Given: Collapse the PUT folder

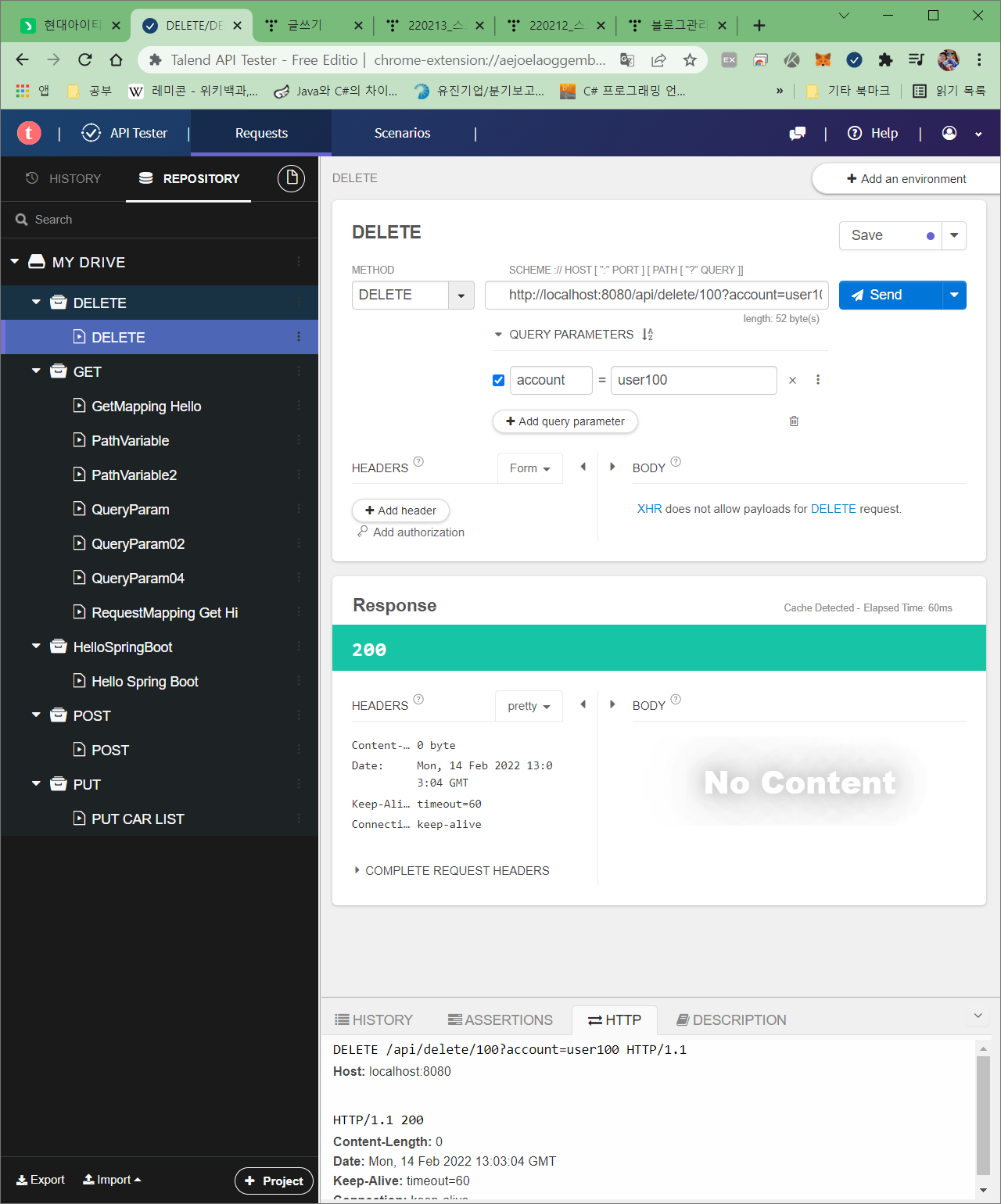Looking at the screenshot, I should tap(36, 783).
